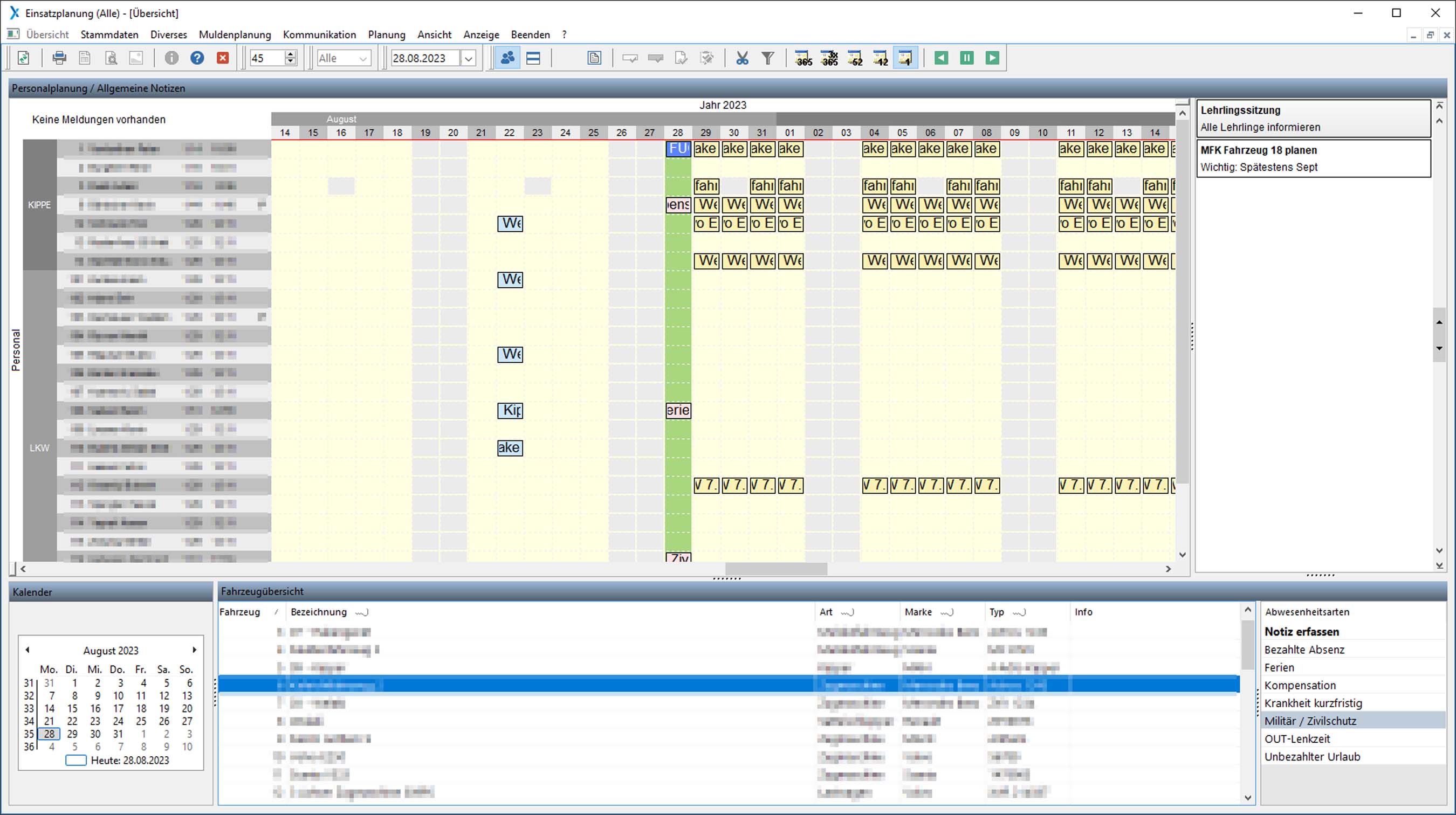Select Unbezahlter Urlaub absence type
Image resolution: width=1456 pixels, height=815 pixels.
(x=1352, y=757)
